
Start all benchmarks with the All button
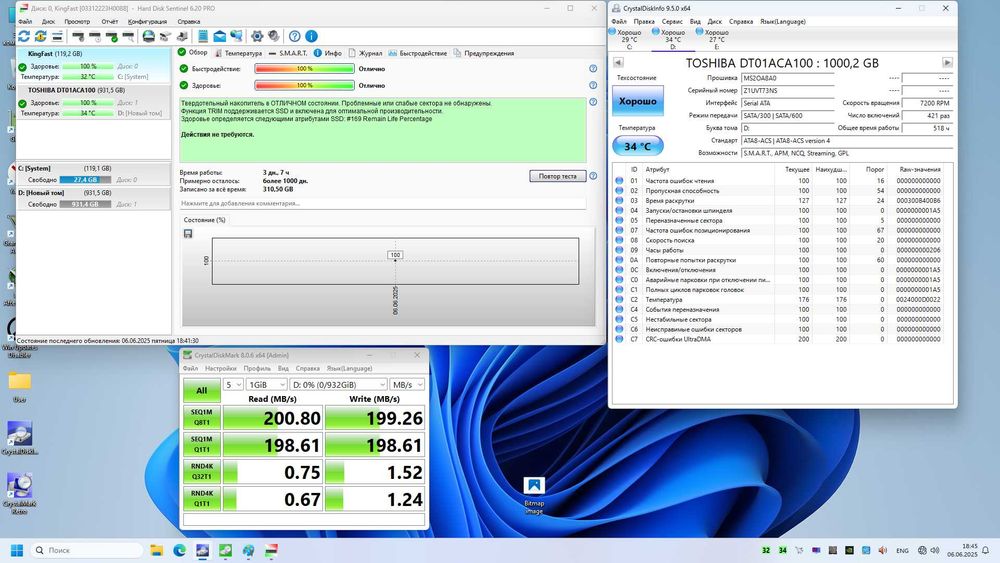coord(201,391)
